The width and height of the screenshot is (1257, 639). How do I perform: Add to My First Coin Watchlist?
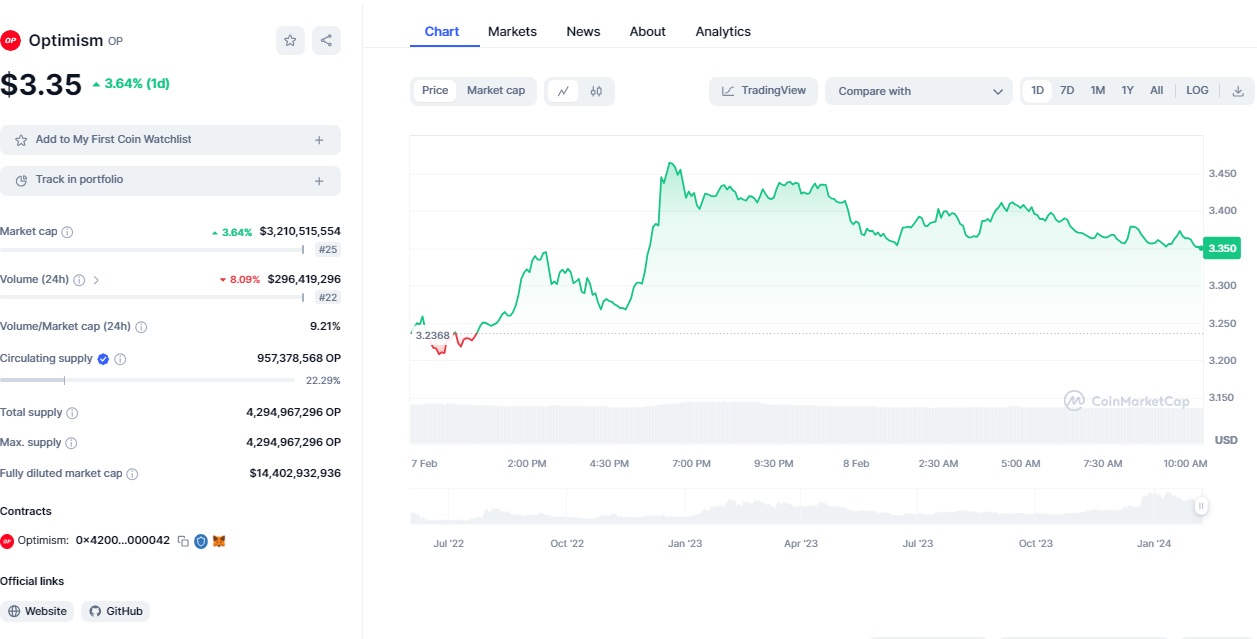click(170, 140)
